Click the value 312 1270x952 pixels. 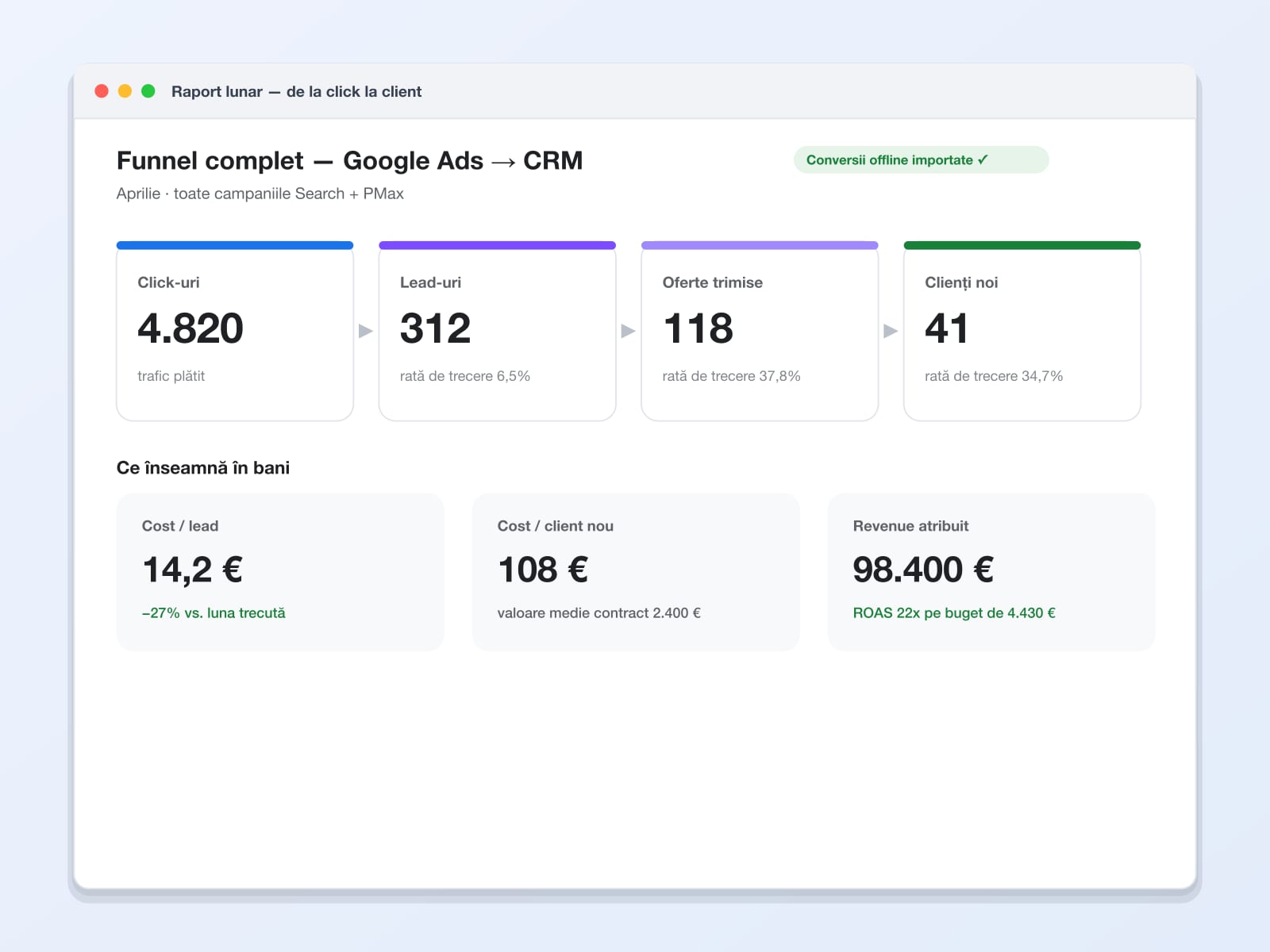(x=435, y=328)
